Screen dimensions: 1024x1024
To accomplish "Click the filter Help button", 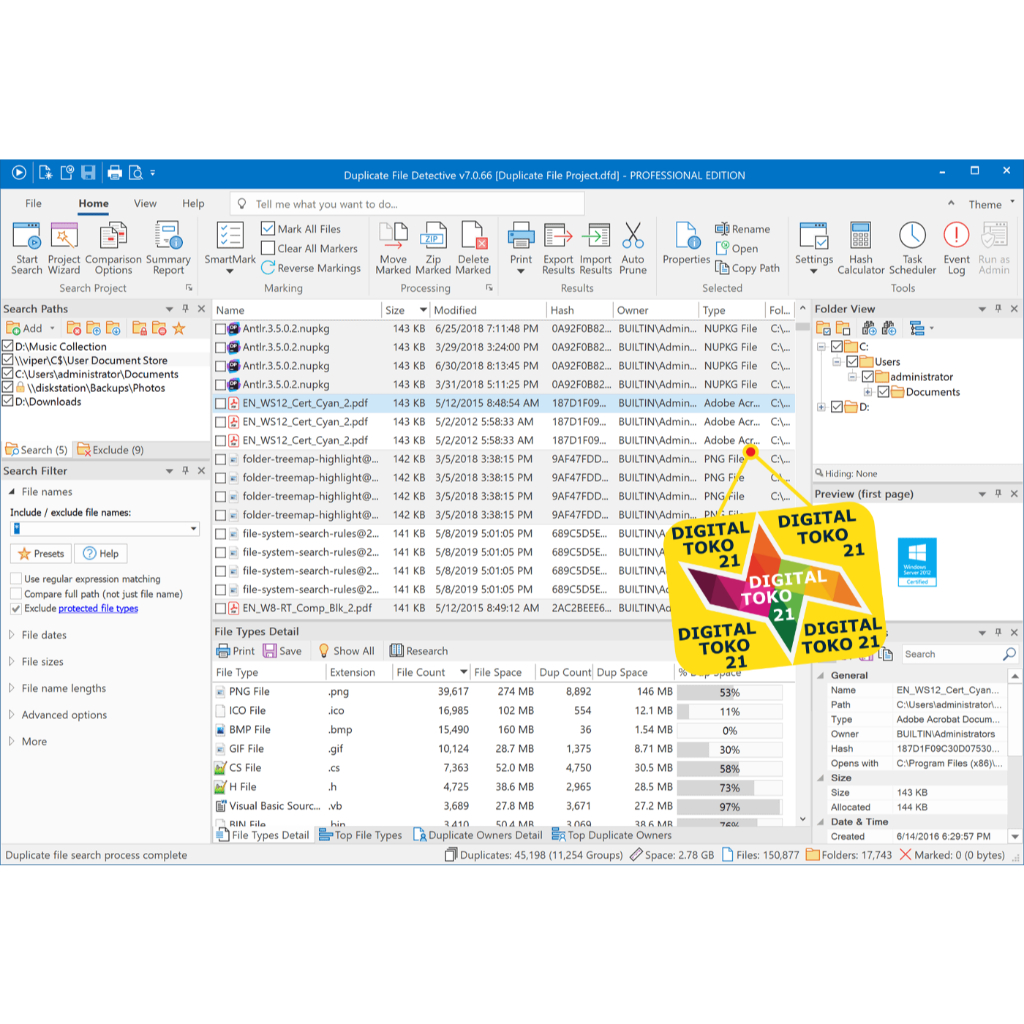I will tap(101, 554).
